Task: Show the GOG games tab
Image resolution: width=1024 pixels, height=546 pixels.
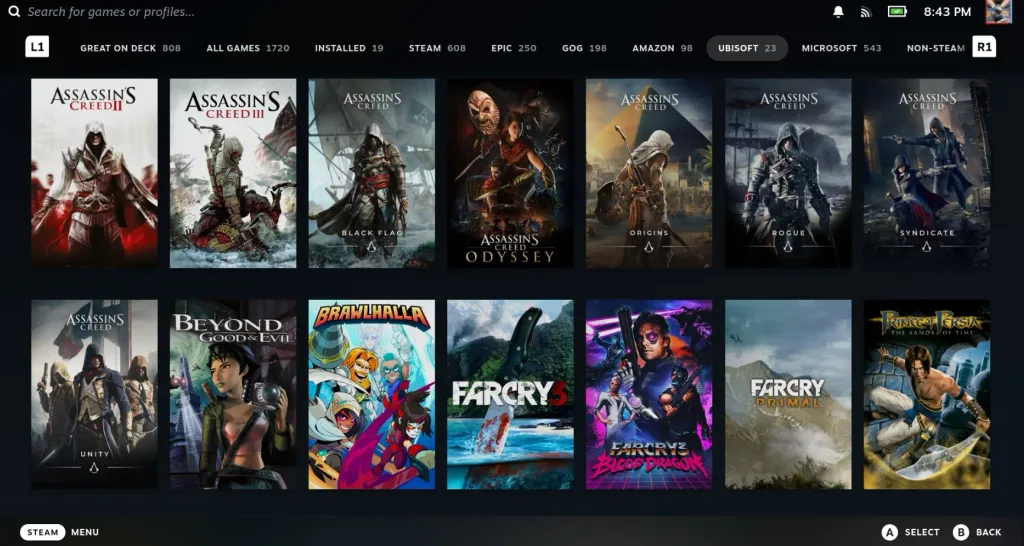Action: tap(583, 48)
